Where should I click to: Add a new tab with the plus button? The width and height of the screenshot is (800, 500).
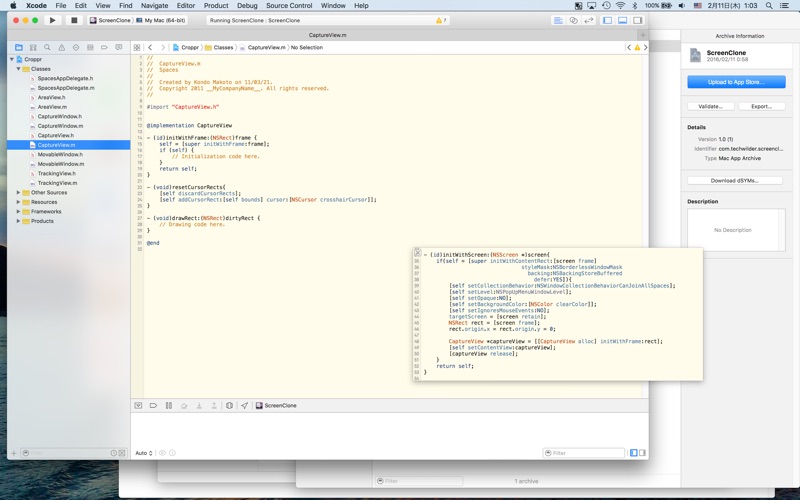click(643, 35)
